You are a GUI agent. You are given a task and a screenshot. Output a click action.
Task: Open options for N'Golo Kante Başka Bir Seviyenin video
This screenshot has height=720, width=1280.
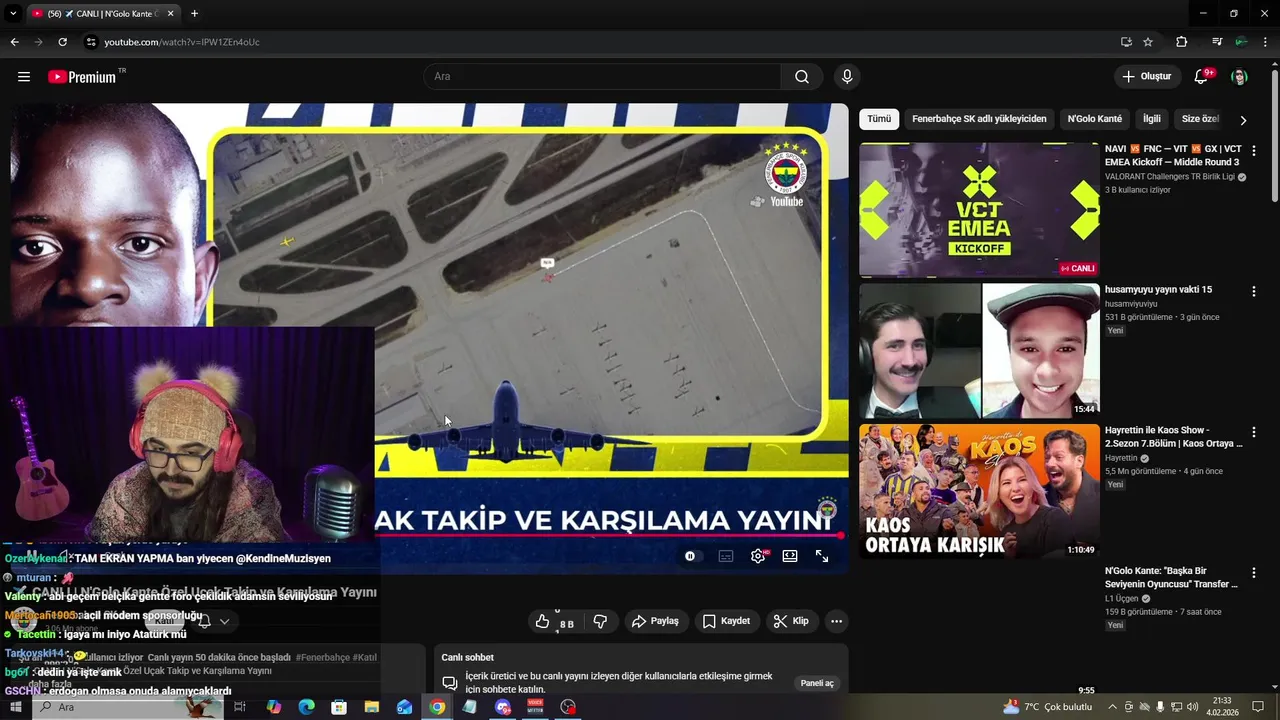1253,572
